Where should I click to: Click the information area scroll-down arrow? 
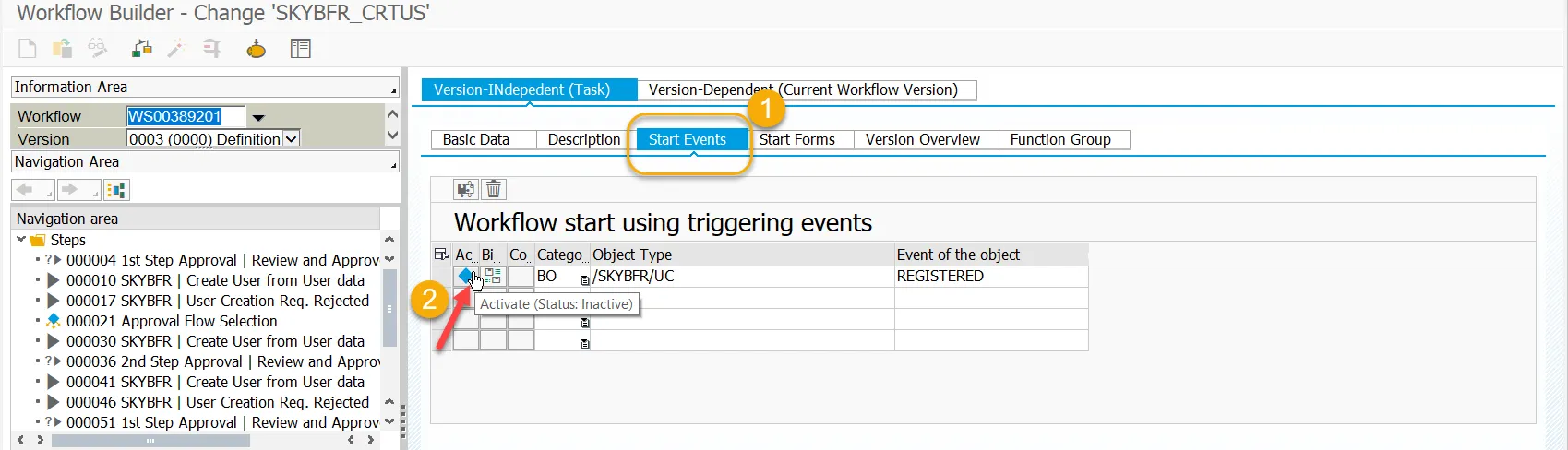click(392, 135)
